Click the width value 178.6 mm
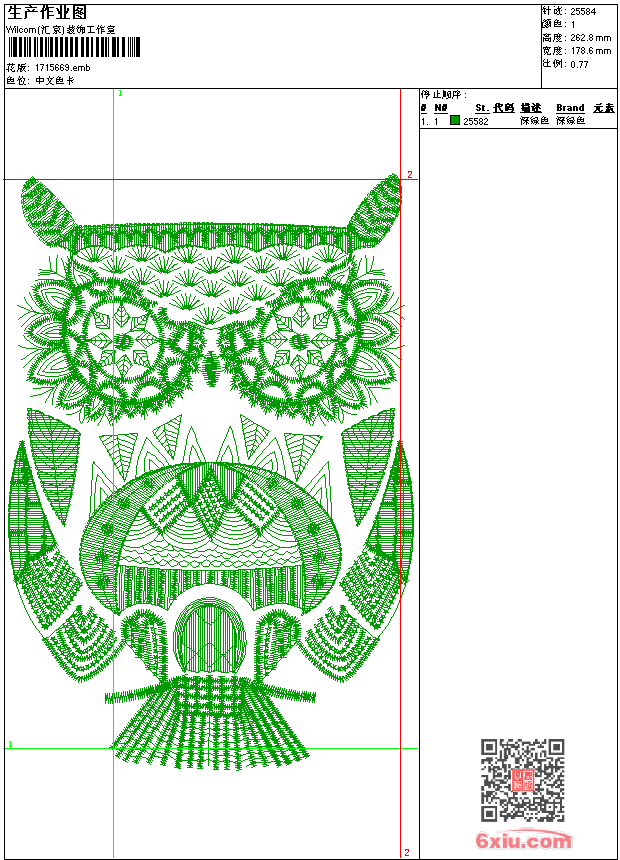This screenshot has height=860, width=620. point(590,51)
